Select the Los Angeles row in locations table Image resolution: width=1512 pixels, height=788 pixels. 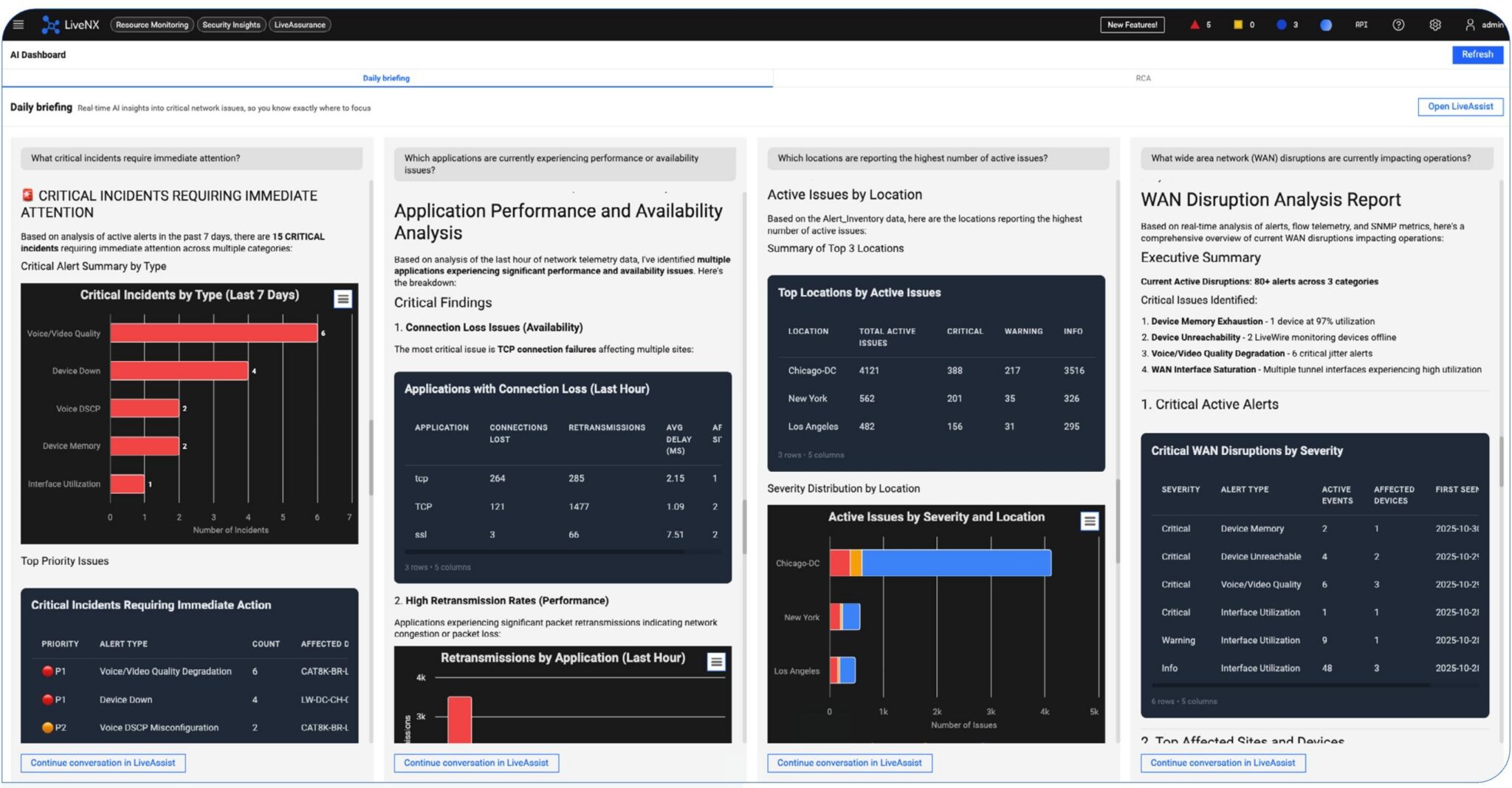936,427
